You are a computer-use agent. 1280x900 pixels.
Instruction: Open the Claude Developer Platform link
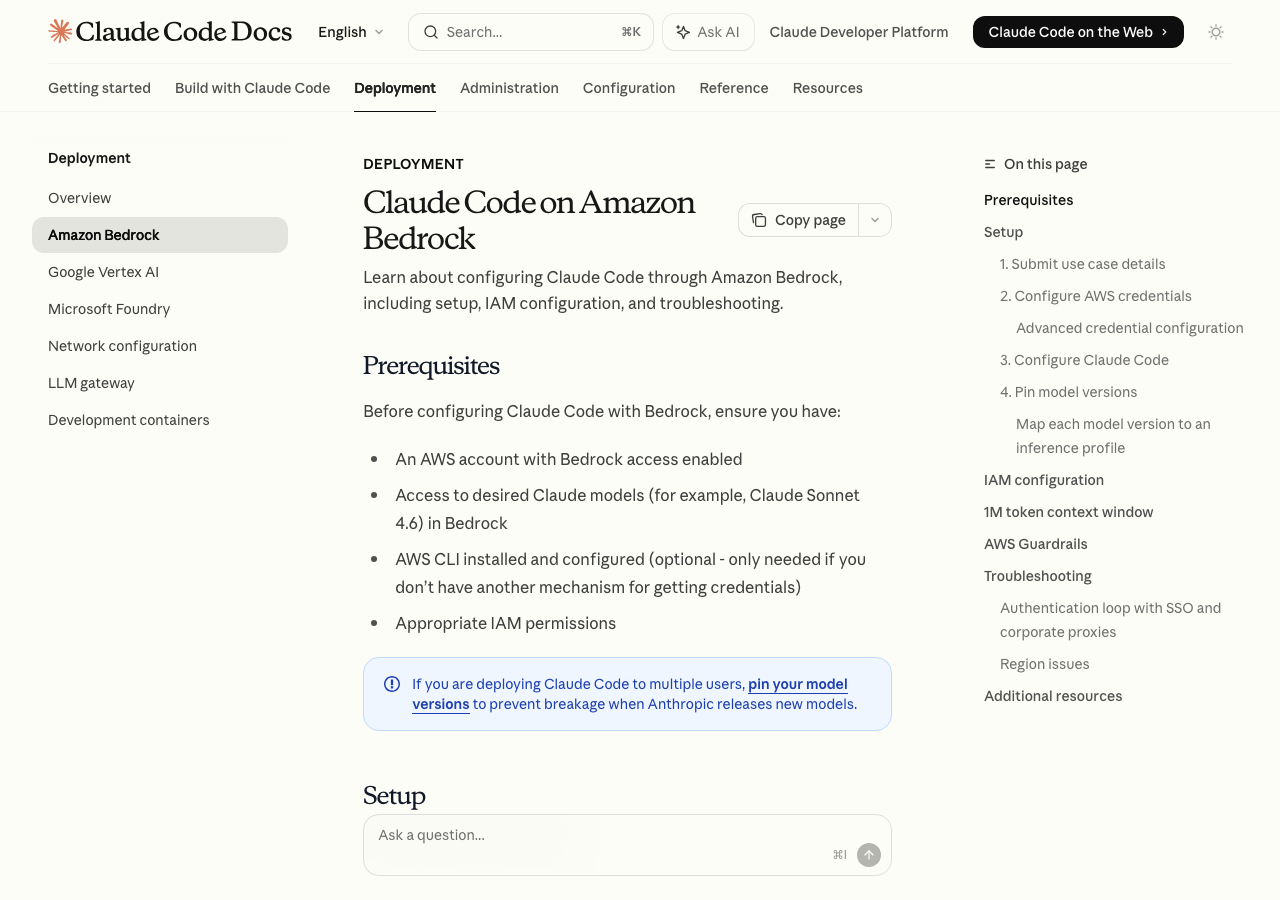tap(858, 32)
